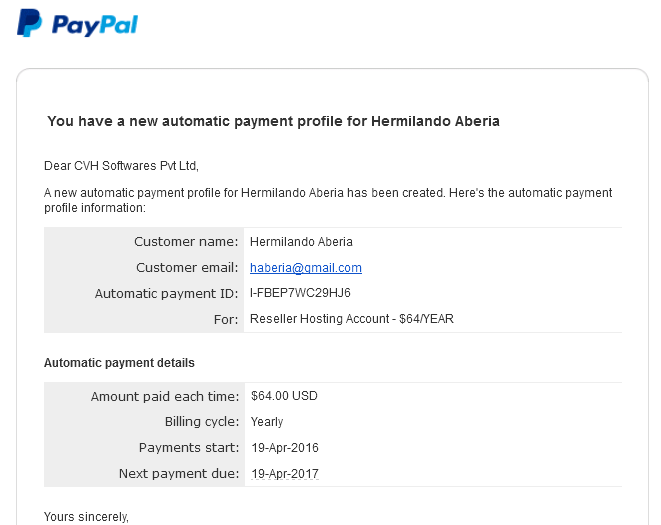Click the Automatic payment ID label
This screenshot has width=661, height=525.
point(167,293)
